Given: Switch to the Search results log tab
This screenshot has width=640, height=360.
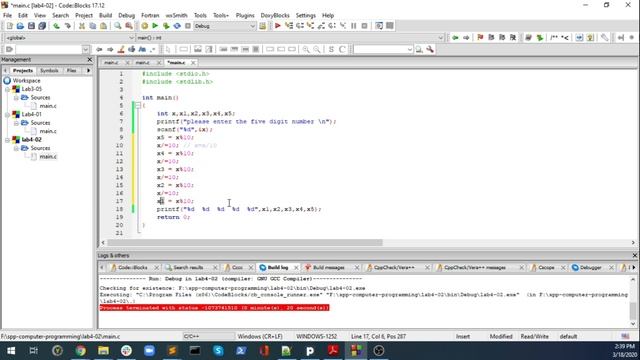Looking at the screenshot, I should [x=188, y=268].
